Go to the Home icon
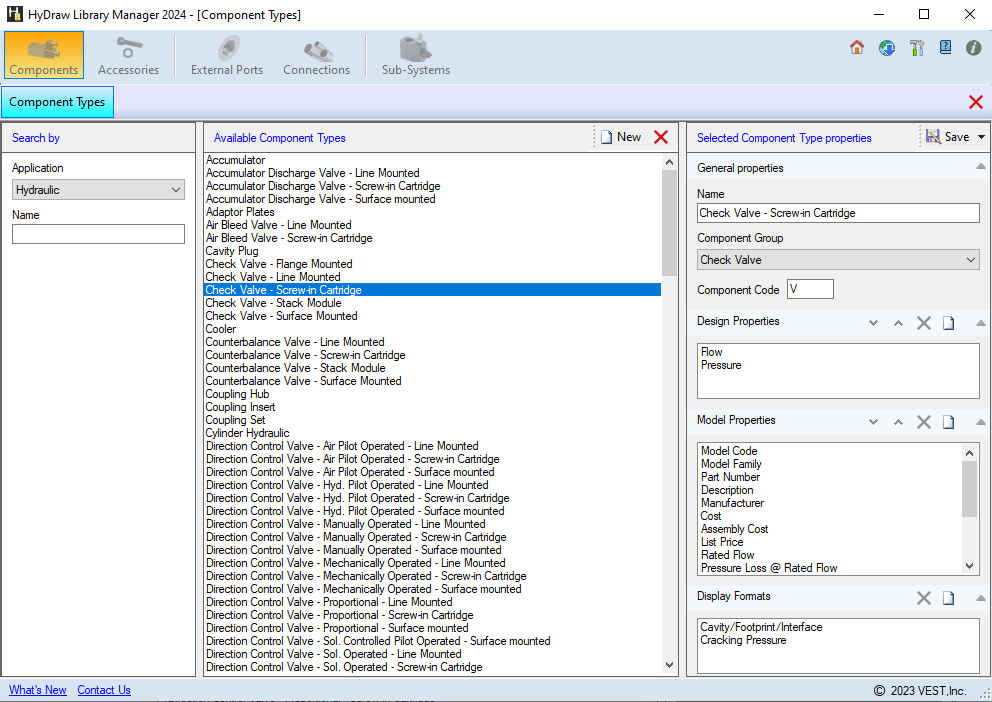This screenshot has width=992, height=702. [857, 47]
